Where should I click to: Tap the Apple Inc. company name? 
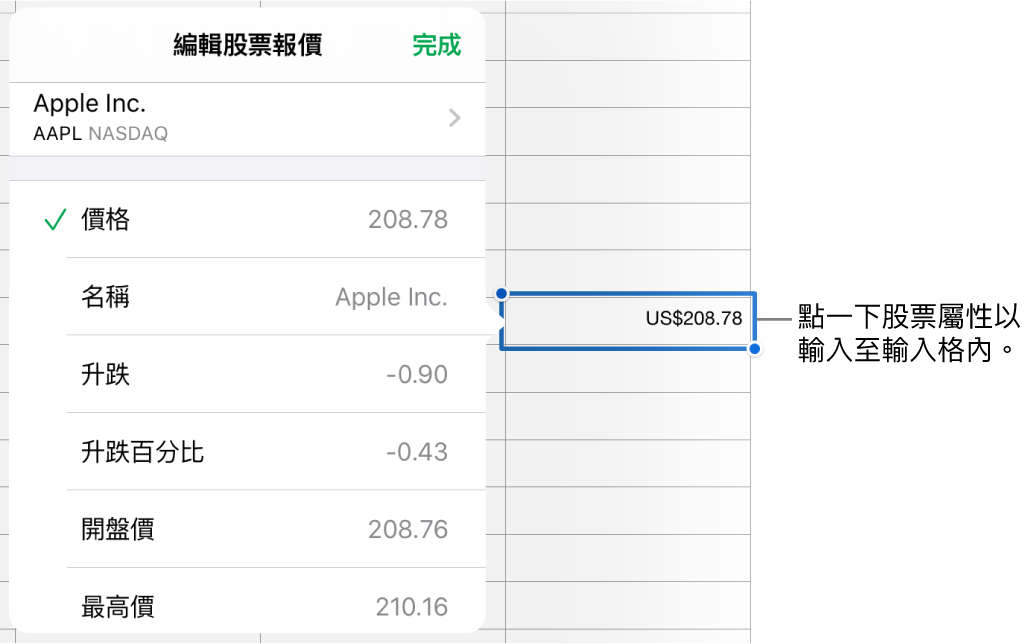coord(89,103)
